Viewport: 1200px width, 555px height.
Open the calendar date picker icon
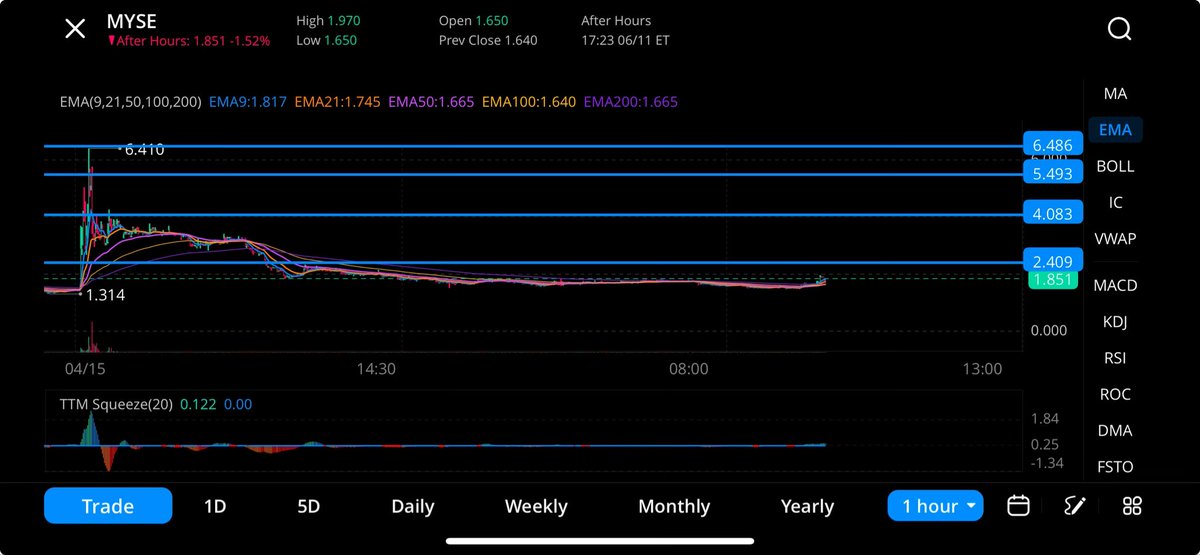coord(1018,505)
